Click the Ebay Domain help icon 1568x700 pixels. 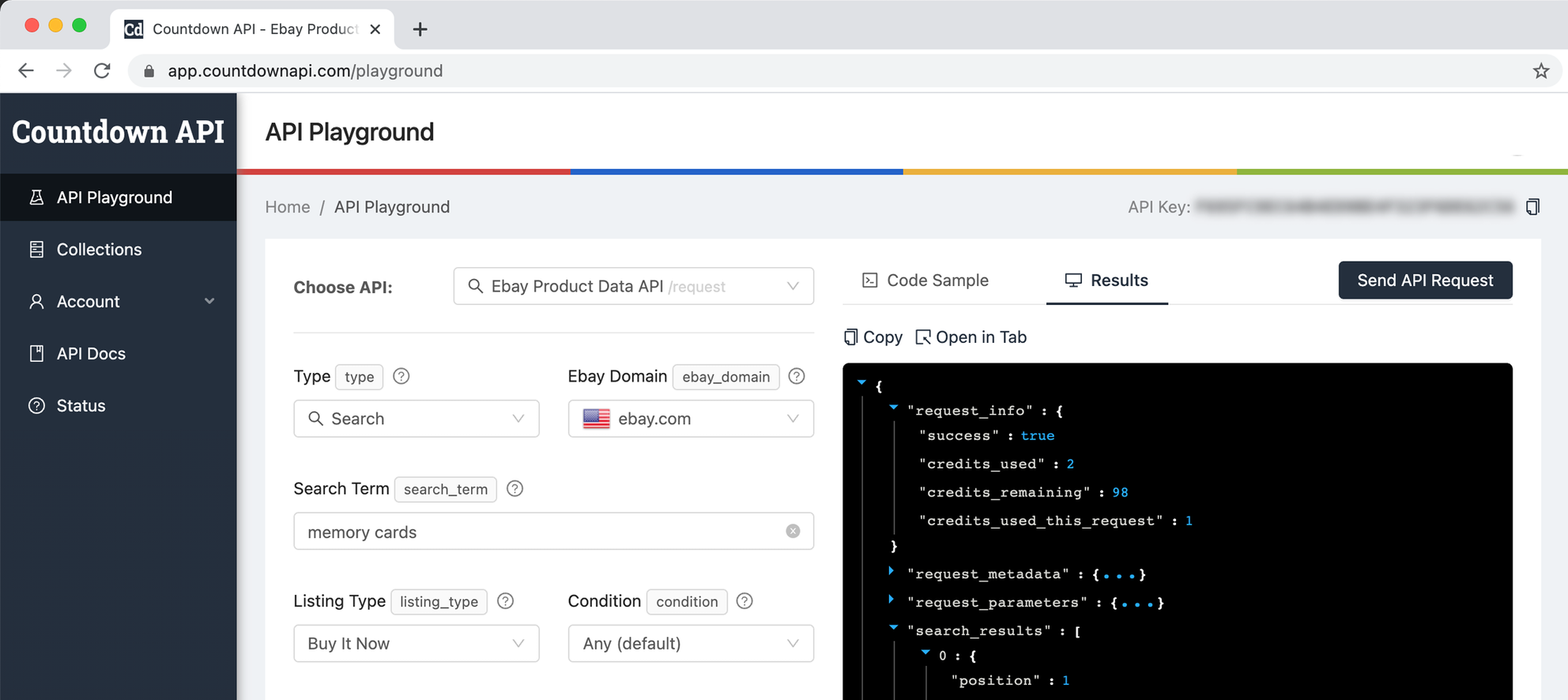tap(797, 377)
